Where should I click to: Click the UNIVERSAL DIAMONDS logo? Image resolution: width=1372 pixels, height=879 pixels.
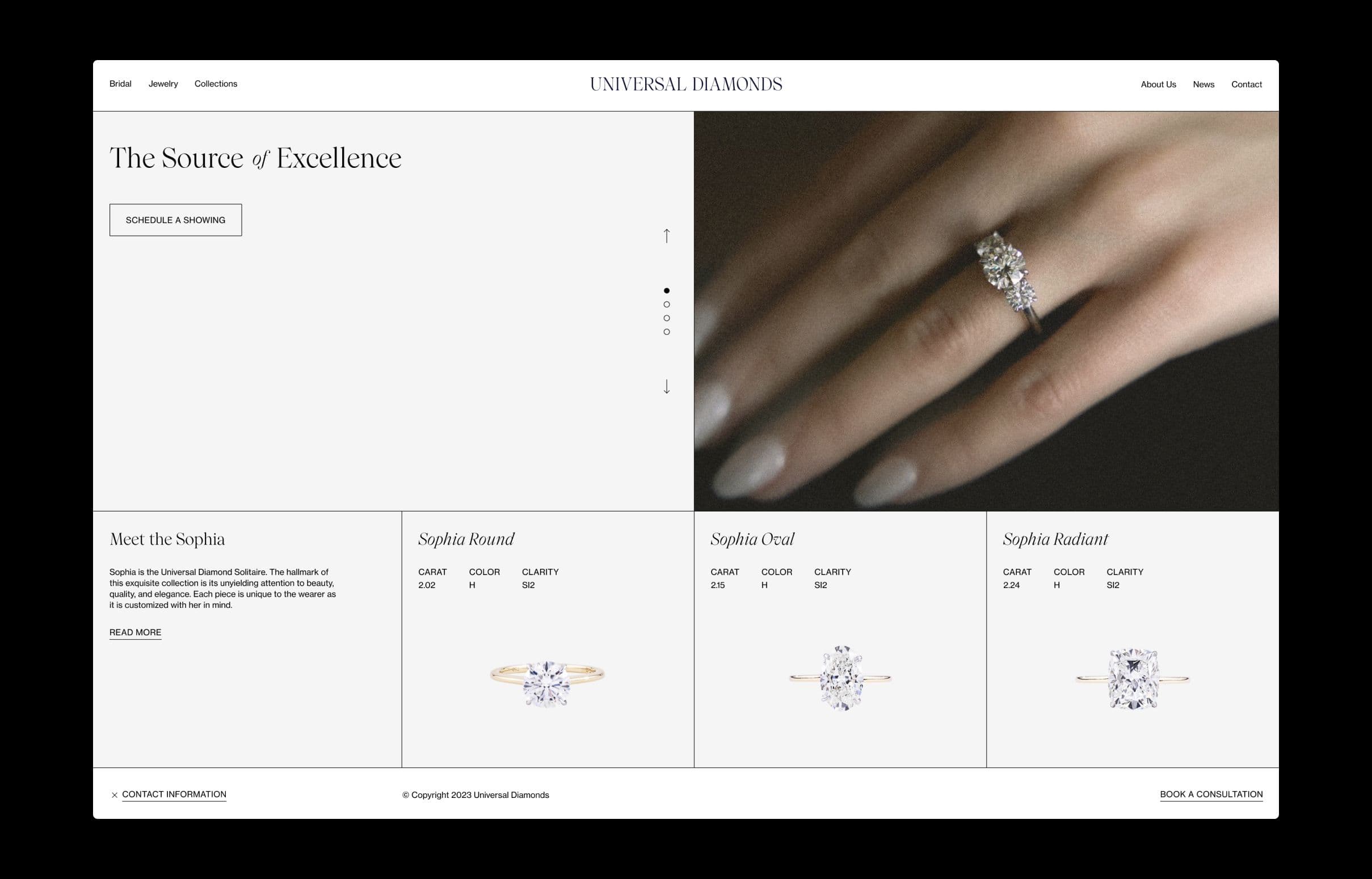[x=685, y=84]
